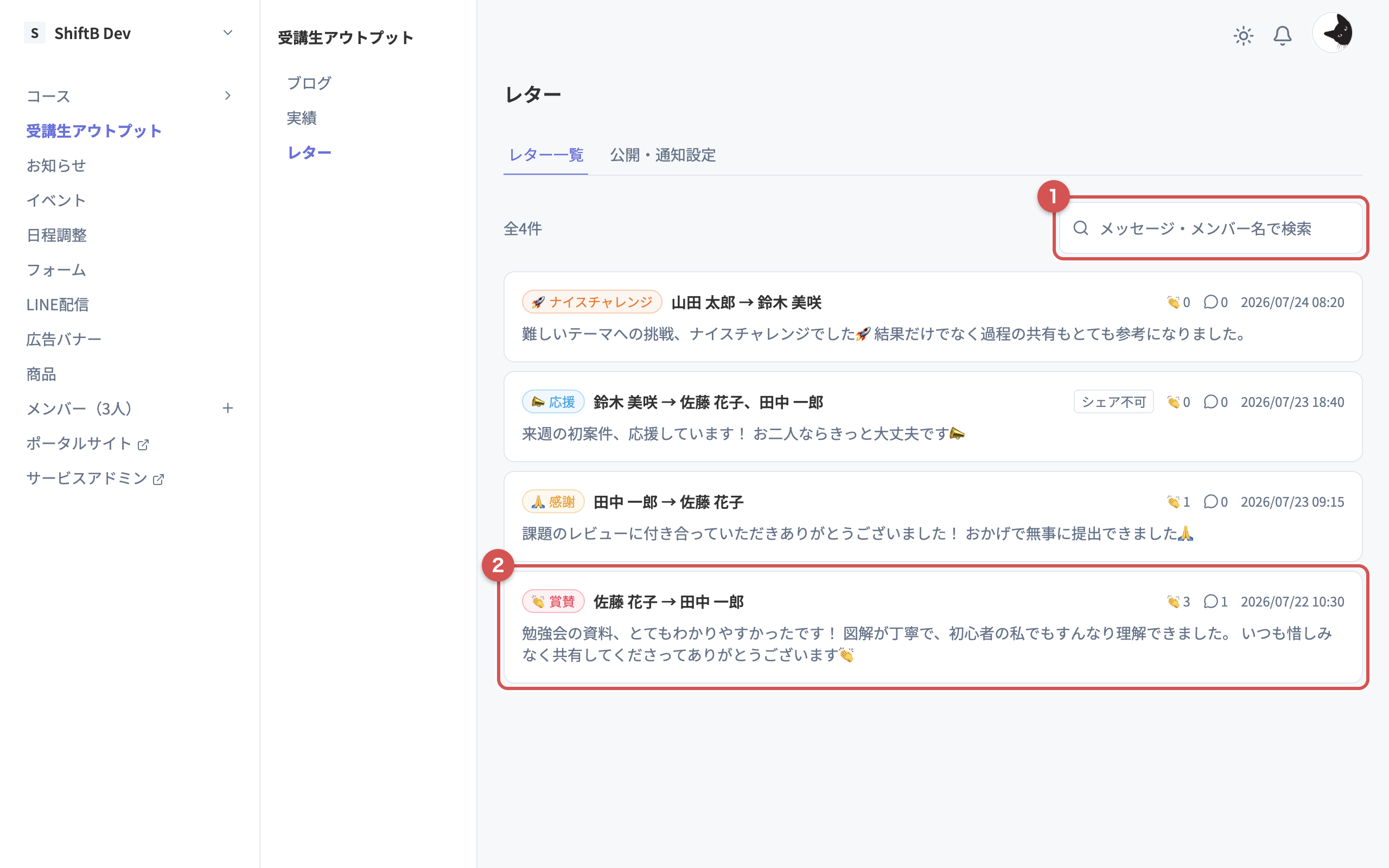Click timestamp 2026/07/22 10:30

point(1292,602)
